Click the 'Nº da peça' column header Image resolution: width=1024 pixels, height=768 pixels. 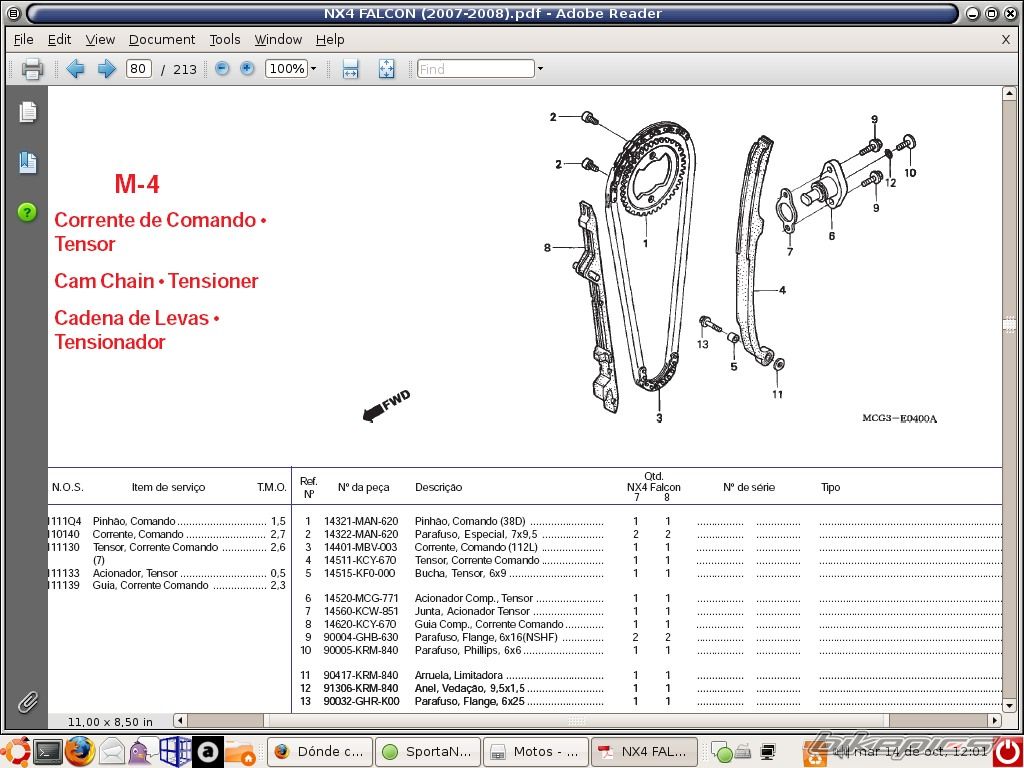coord(363,487)
